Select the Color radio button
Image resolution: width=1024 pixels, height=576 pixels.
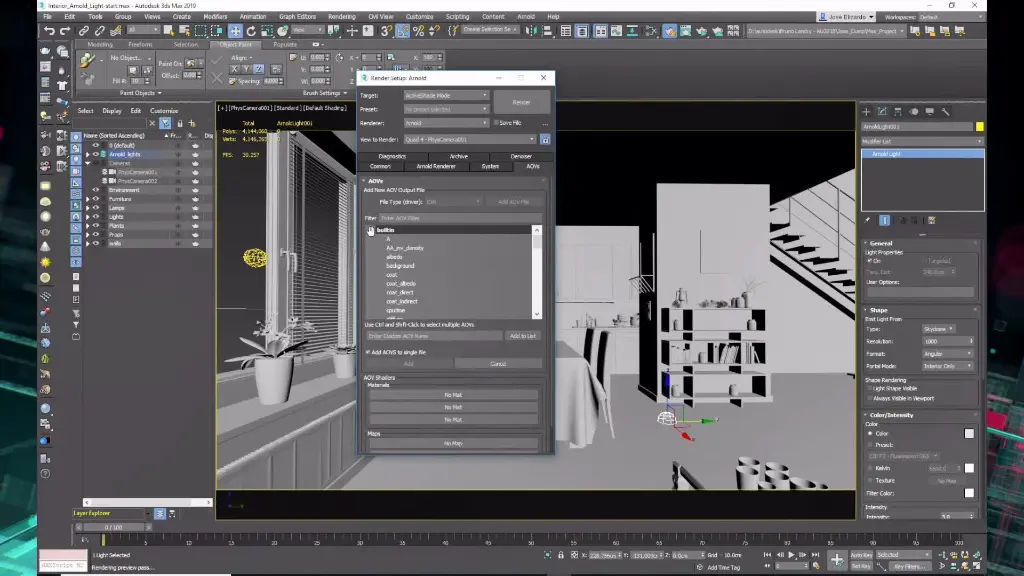pos(870,434)
